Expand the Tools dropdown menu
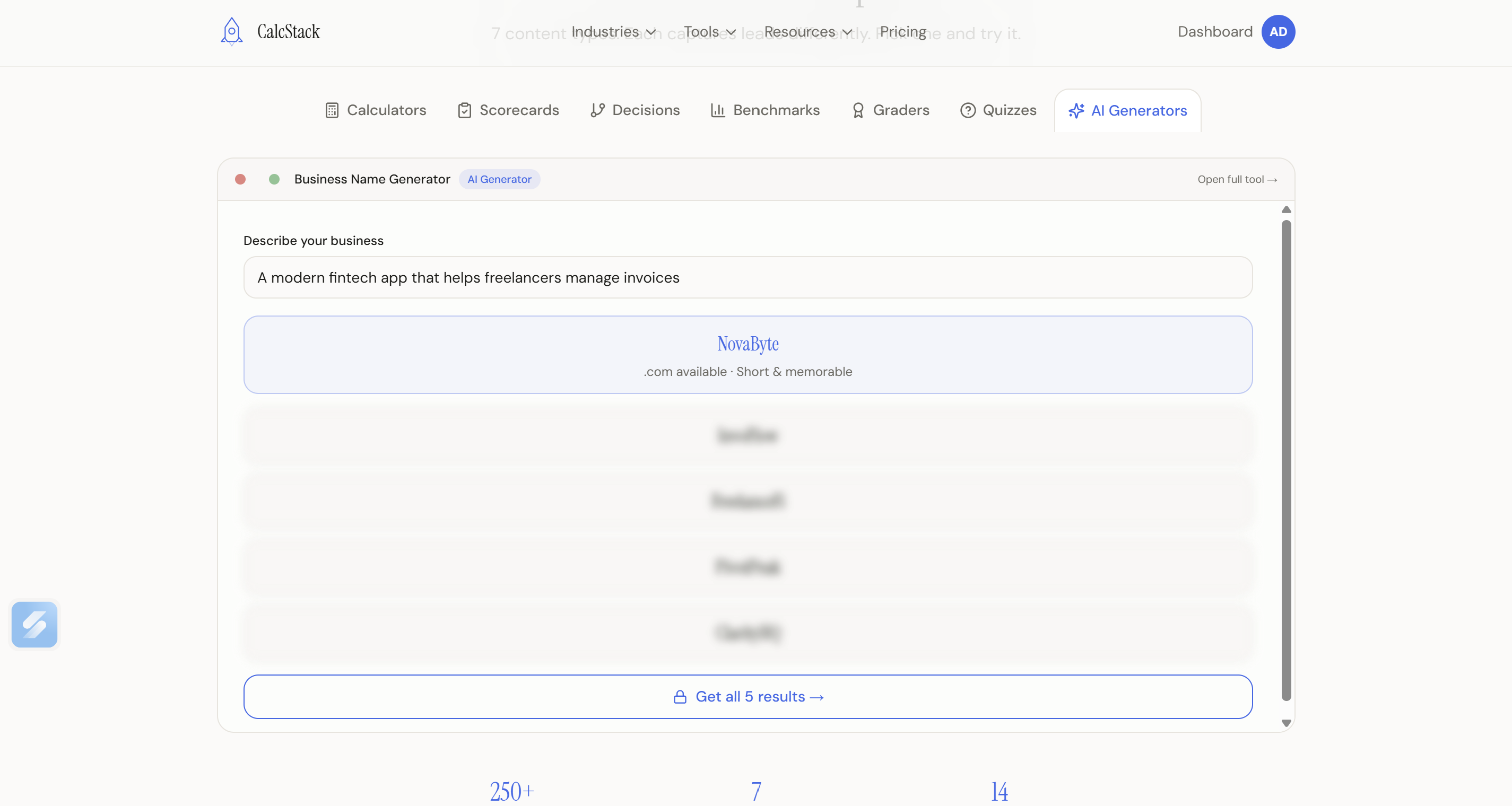 pos(709,32)
